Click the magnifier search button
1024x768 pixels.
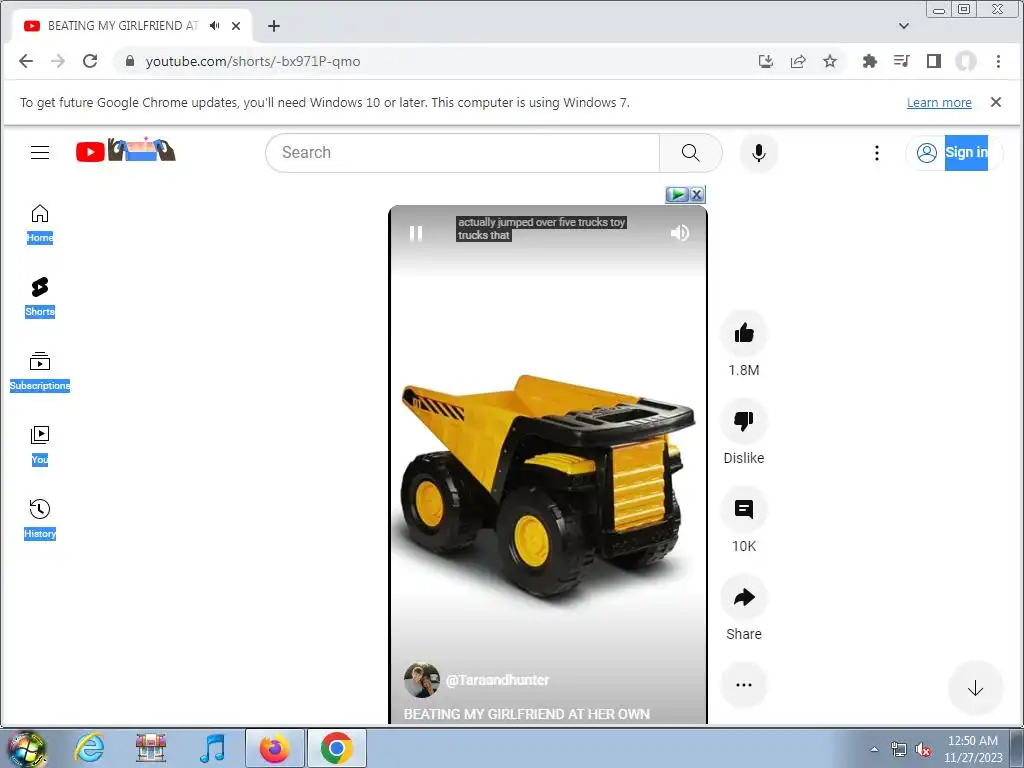691,153
